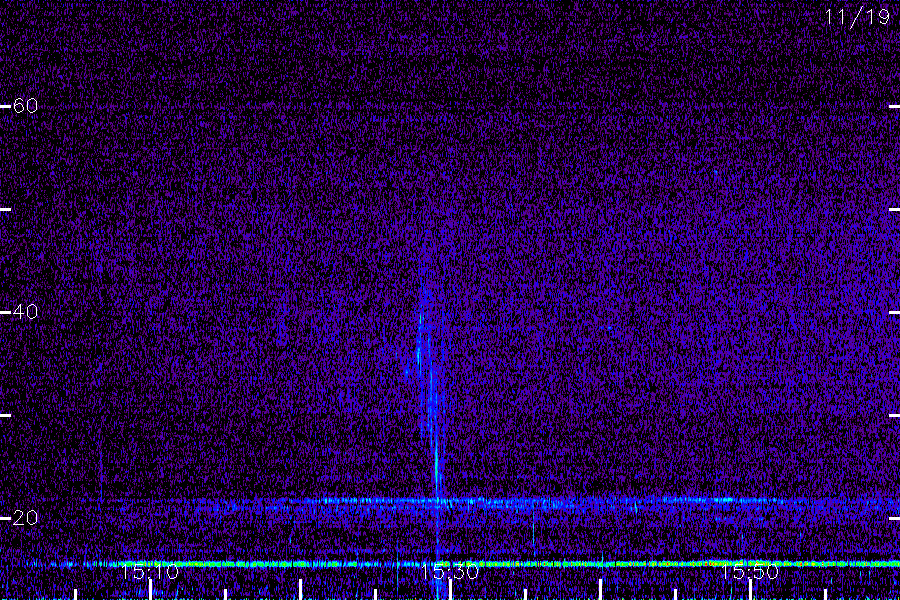This screenshot has height=600, width=900.
Task: Click the 60 frequency axis label
Action: [25, 106]
